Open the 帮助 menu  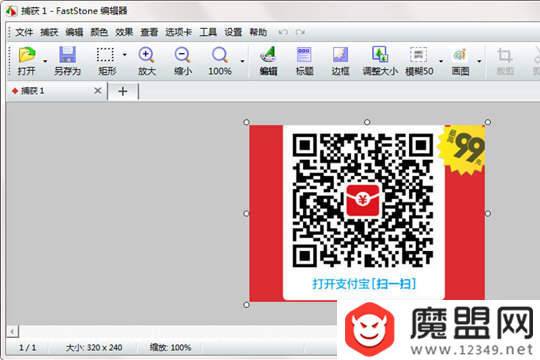[x=258, y=32]
